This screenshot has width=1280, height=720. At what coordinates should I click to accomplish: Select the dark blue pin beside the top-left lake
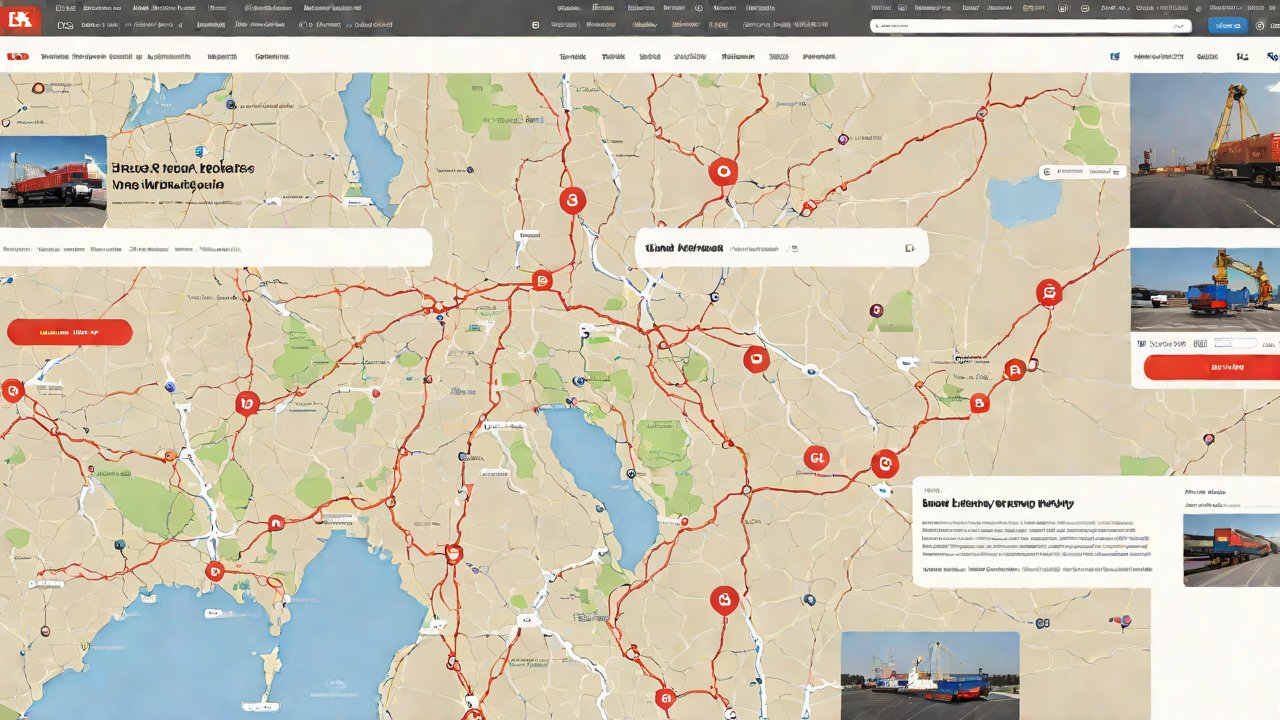click(231, 104)
